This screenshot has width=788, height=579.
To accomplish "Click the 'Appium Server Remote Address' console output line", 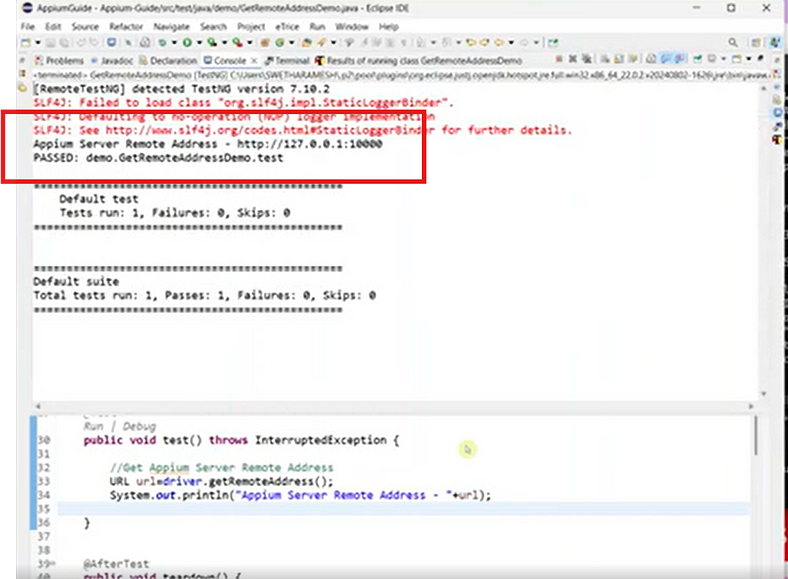I will point(208,144).
